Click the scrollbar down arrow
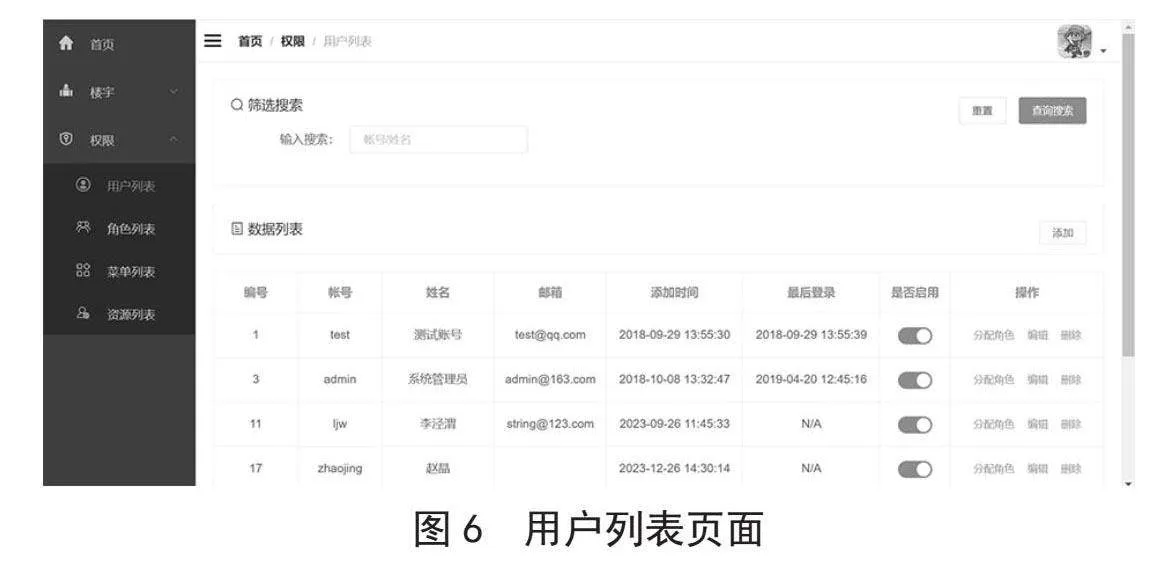 pos(1128,483)
